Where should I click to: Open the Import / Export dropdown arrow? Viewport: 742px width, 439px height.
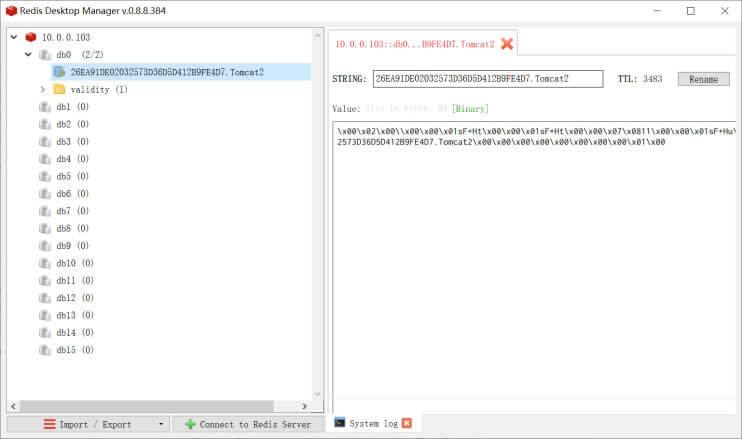click(x=161, y=424)
